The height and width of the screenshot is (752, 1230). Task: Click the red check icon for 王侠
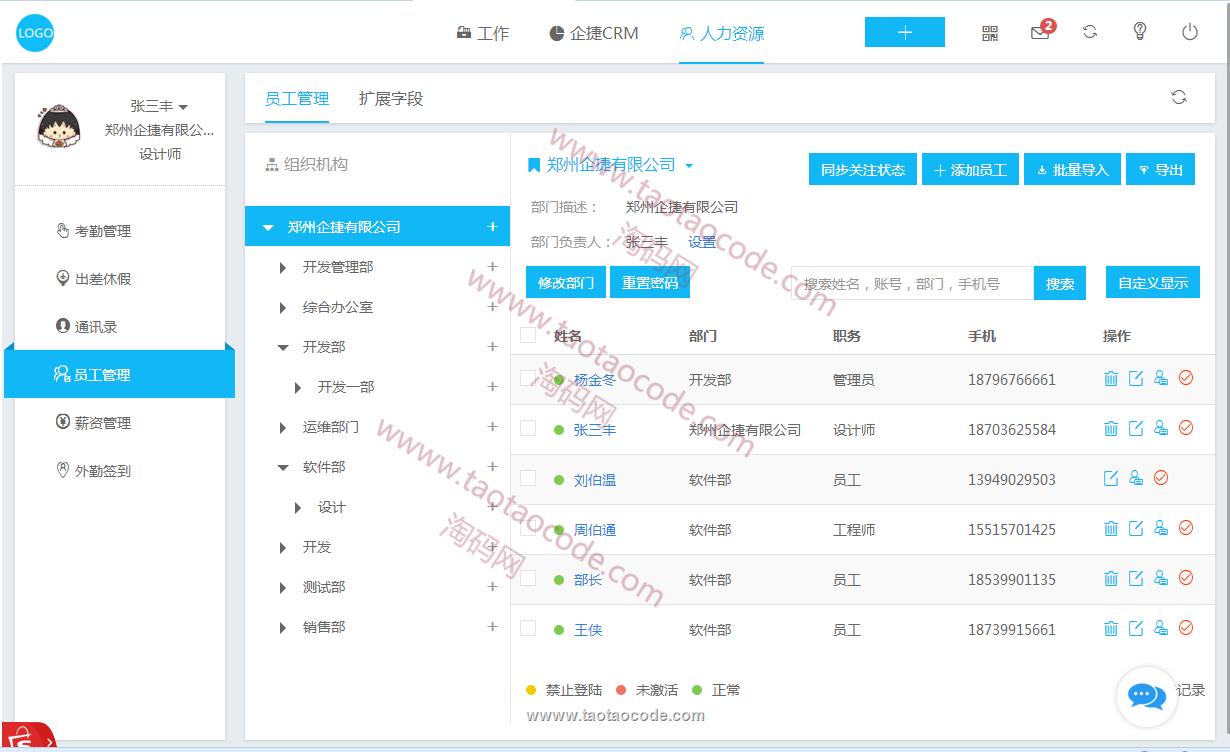(1186, 628)
